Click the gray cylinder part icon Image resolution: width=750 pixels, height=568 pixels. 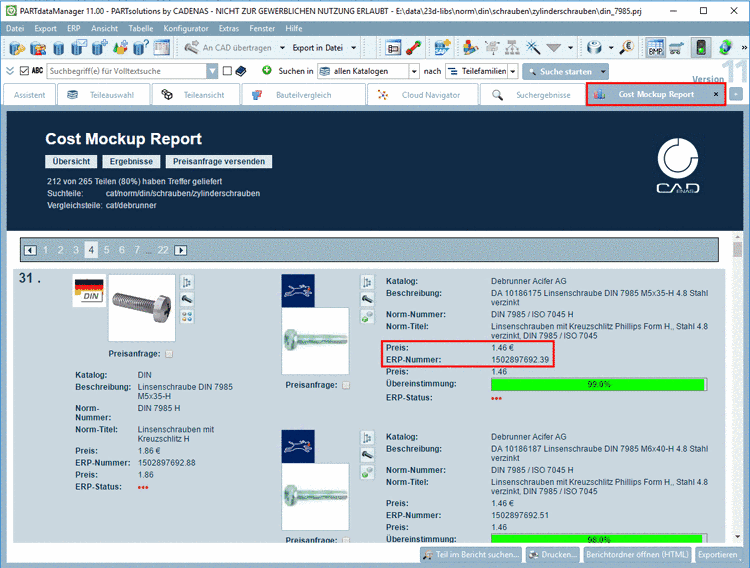click(x=594, y=48)
